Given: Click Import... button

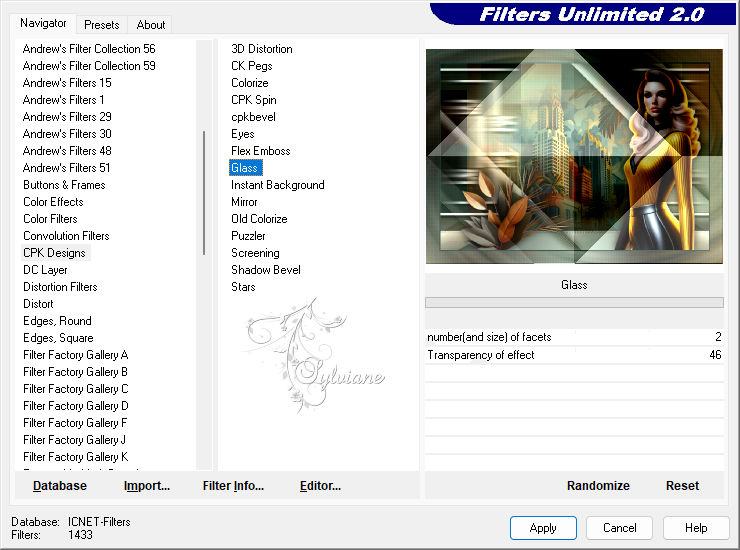Looking at the screenshot, I should click(x=147, y=486).
